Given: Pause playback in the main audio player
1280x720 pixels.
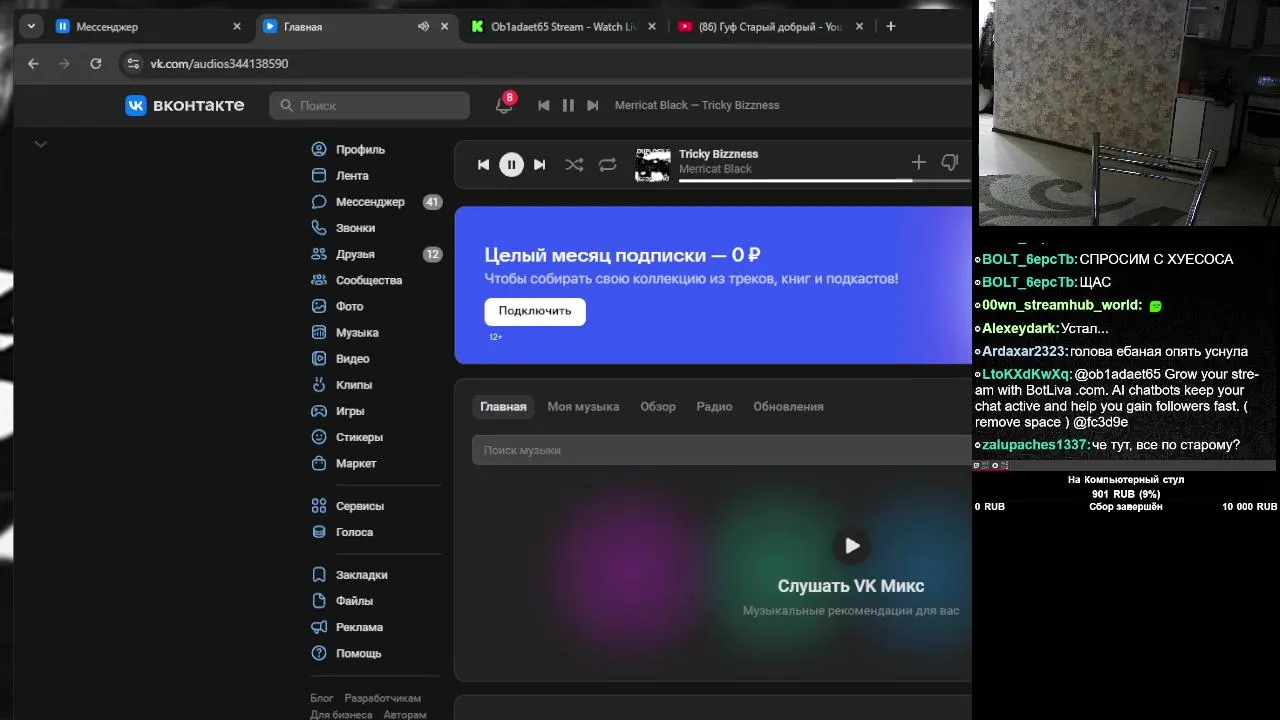Looking at the screenshot, I should (511, 165).
